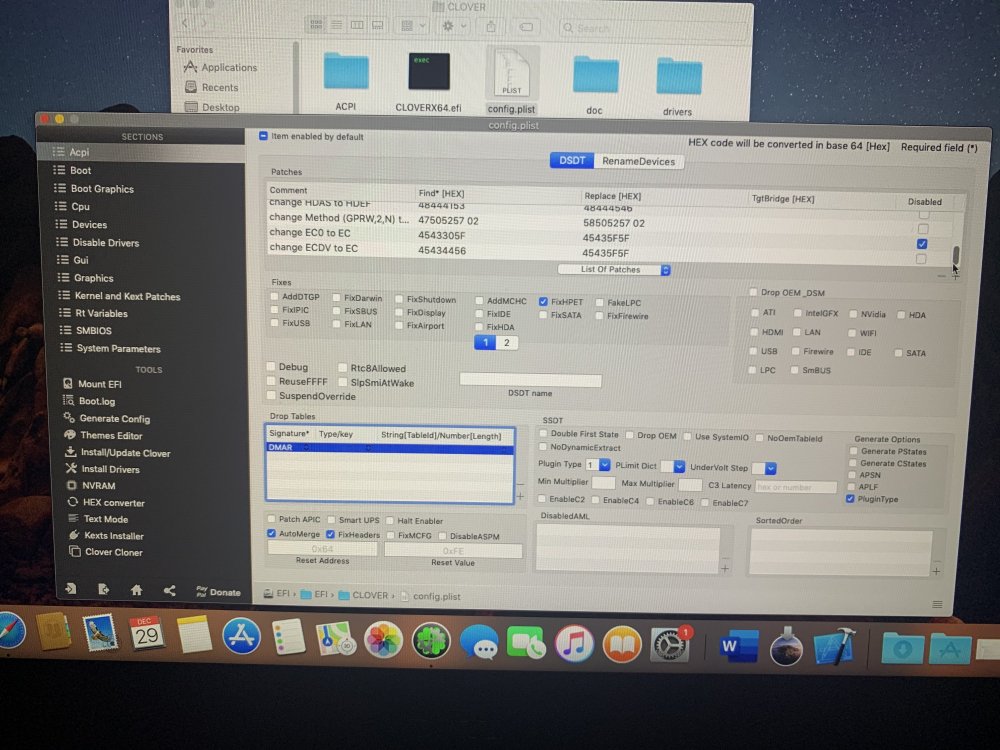
Task: Add entry to SortedOrder list
Action: point(936,571)
